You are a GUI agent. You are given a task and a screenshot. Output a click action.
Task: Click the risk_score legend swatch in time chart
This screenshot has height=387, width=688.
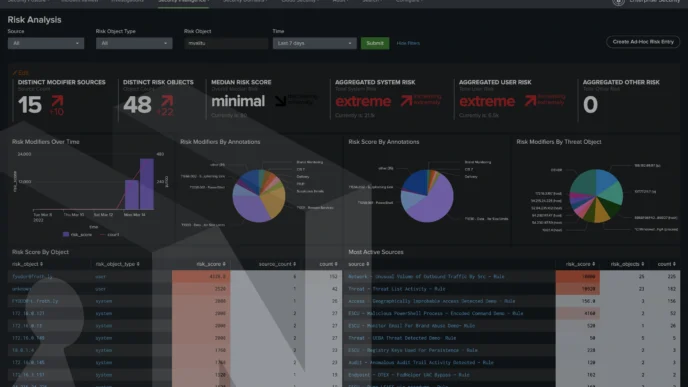tap(66, 234)
